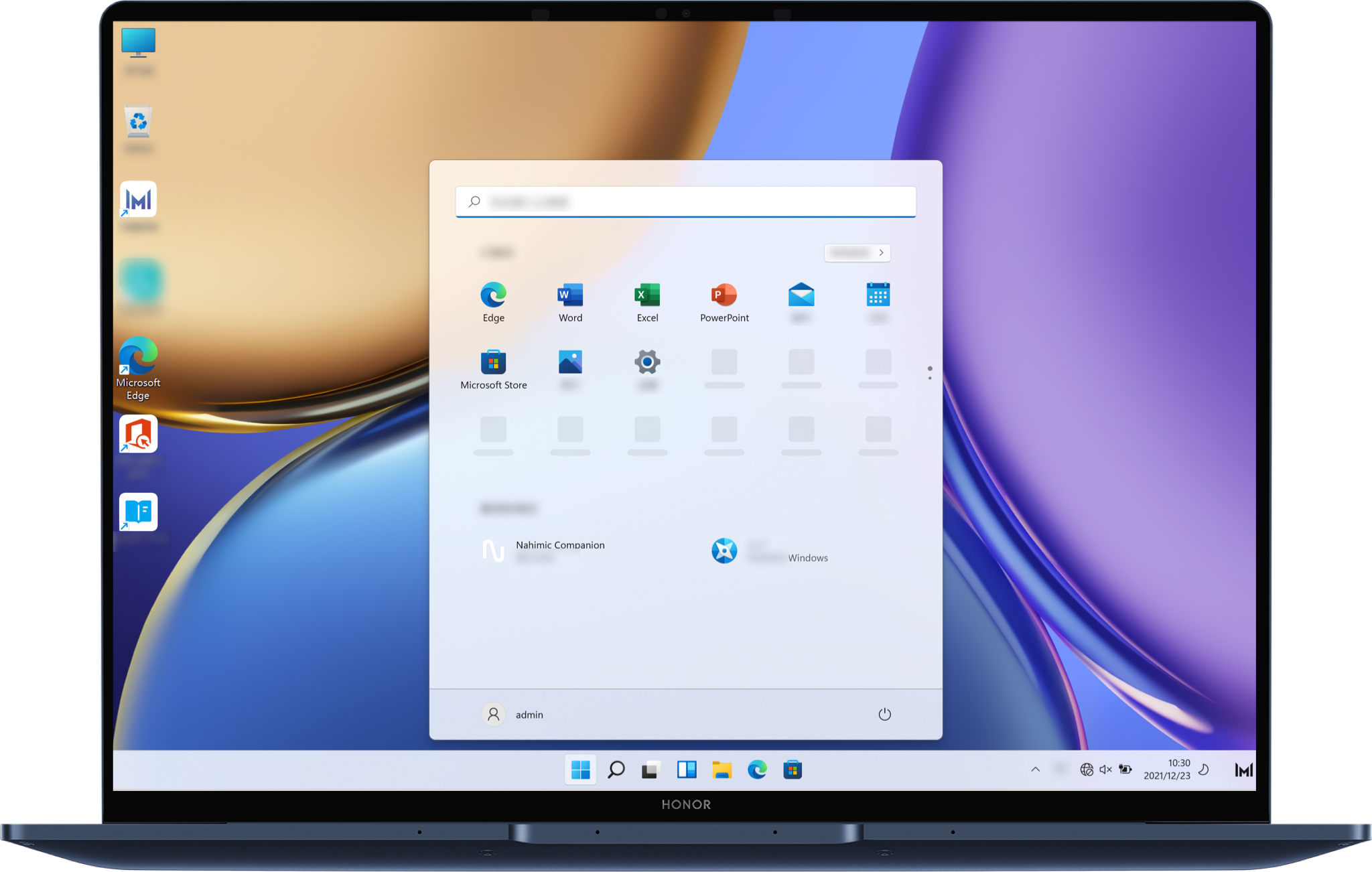Unmute the speaker in the system tray
The image size is (1372, 872).
pos(1105,769)
